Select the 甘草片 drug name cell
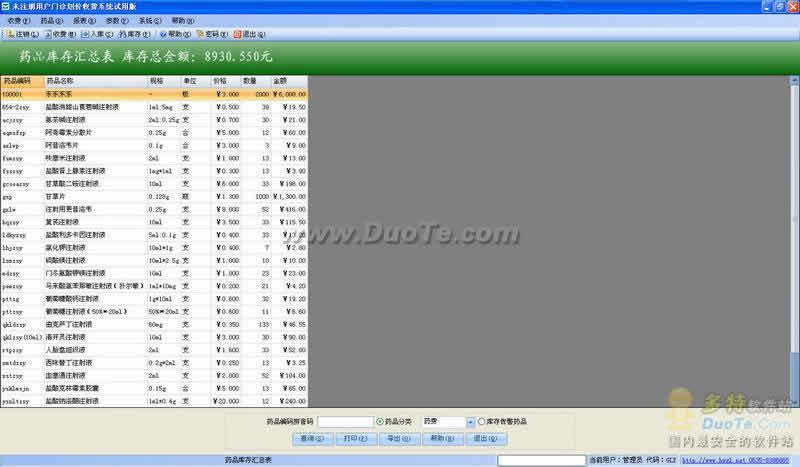800x467 pixels. pyautogui.click(x=95, y=196)
